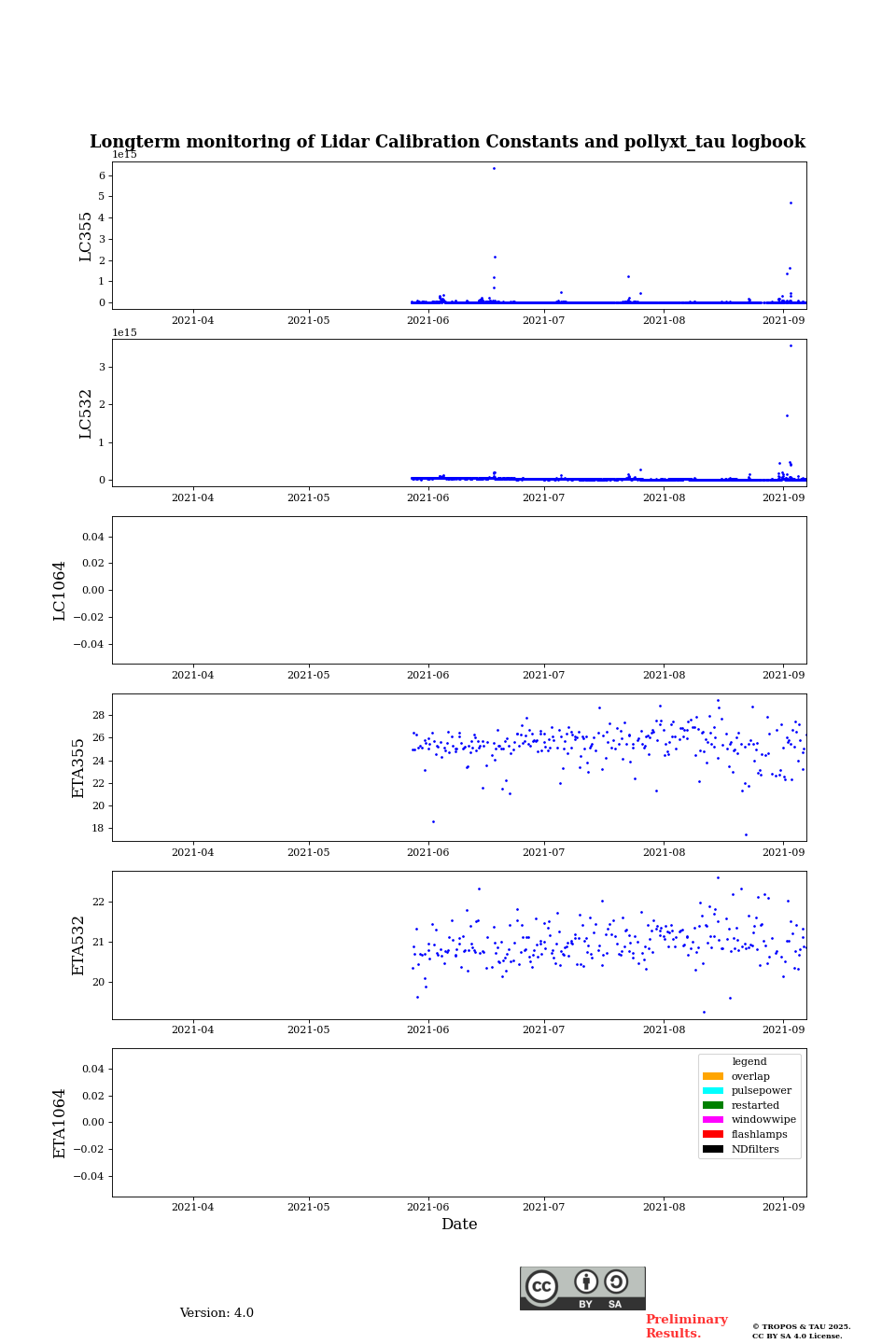Image resolution: width=896 pixels, height=1344 pixels.
Task: Select the 'NDfilters' legend label
Action: 755,1149
